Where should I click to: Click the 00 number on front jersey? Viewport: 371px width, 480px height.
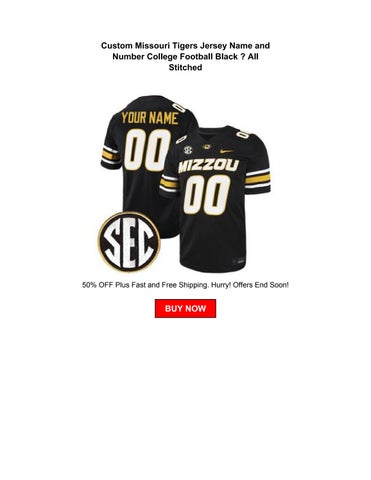(x=207, y=194)
